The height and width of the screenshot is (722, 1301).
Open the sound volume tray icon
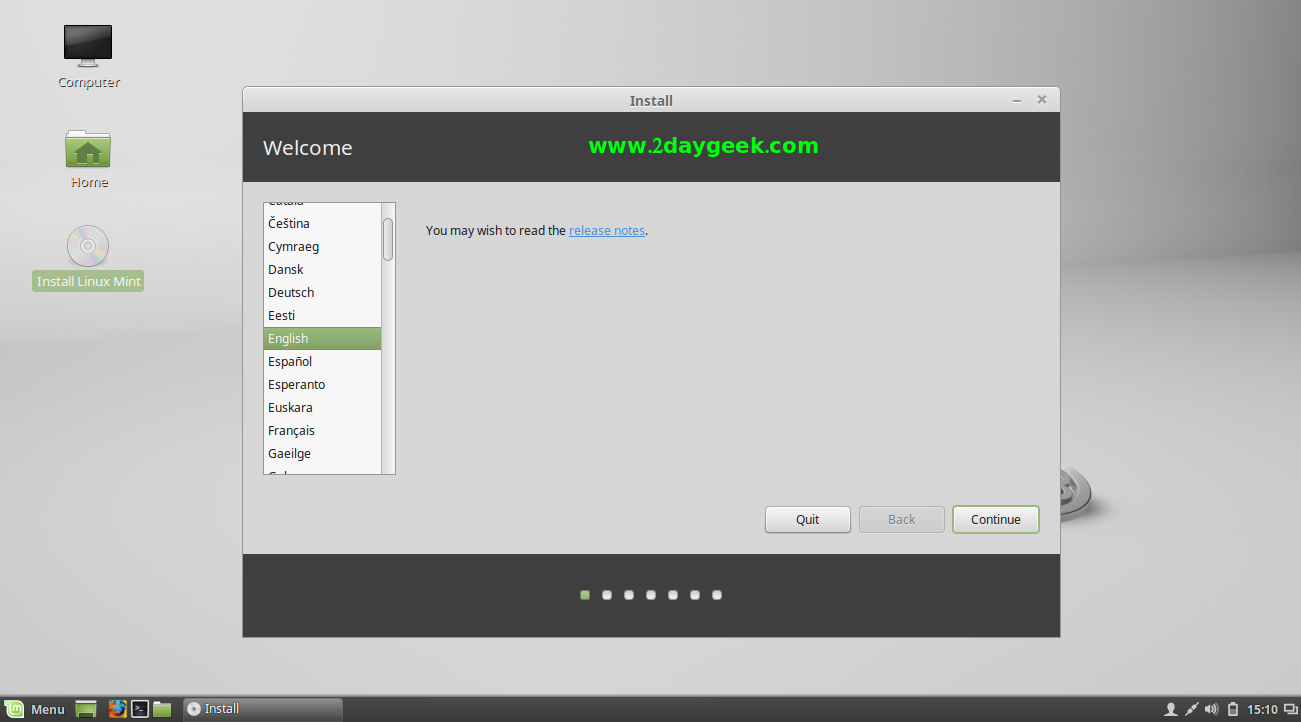1212,710
